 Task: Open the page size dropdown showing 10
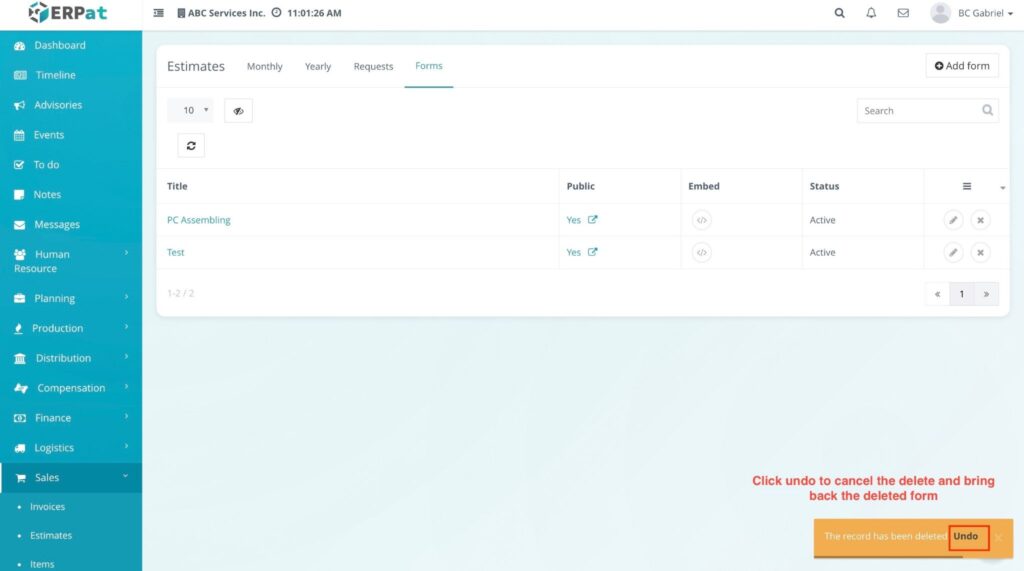[x=190, y=111]
